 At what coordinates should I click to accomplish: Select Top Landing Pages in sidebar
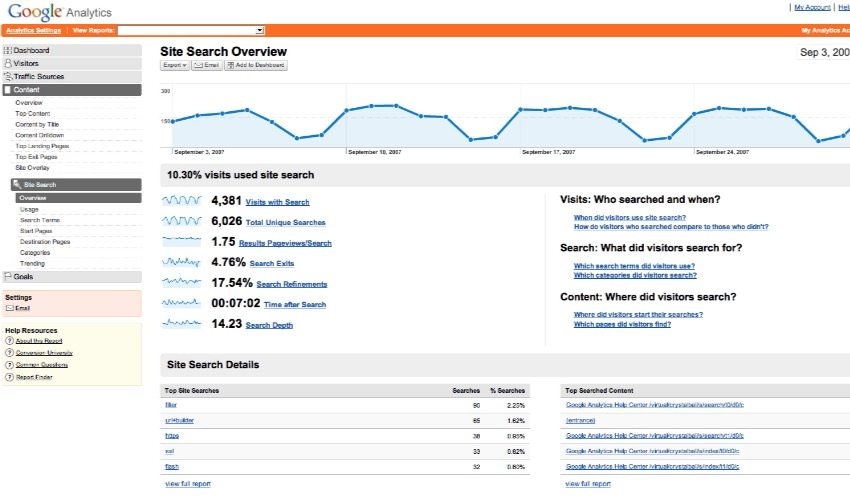click(42, 146)
